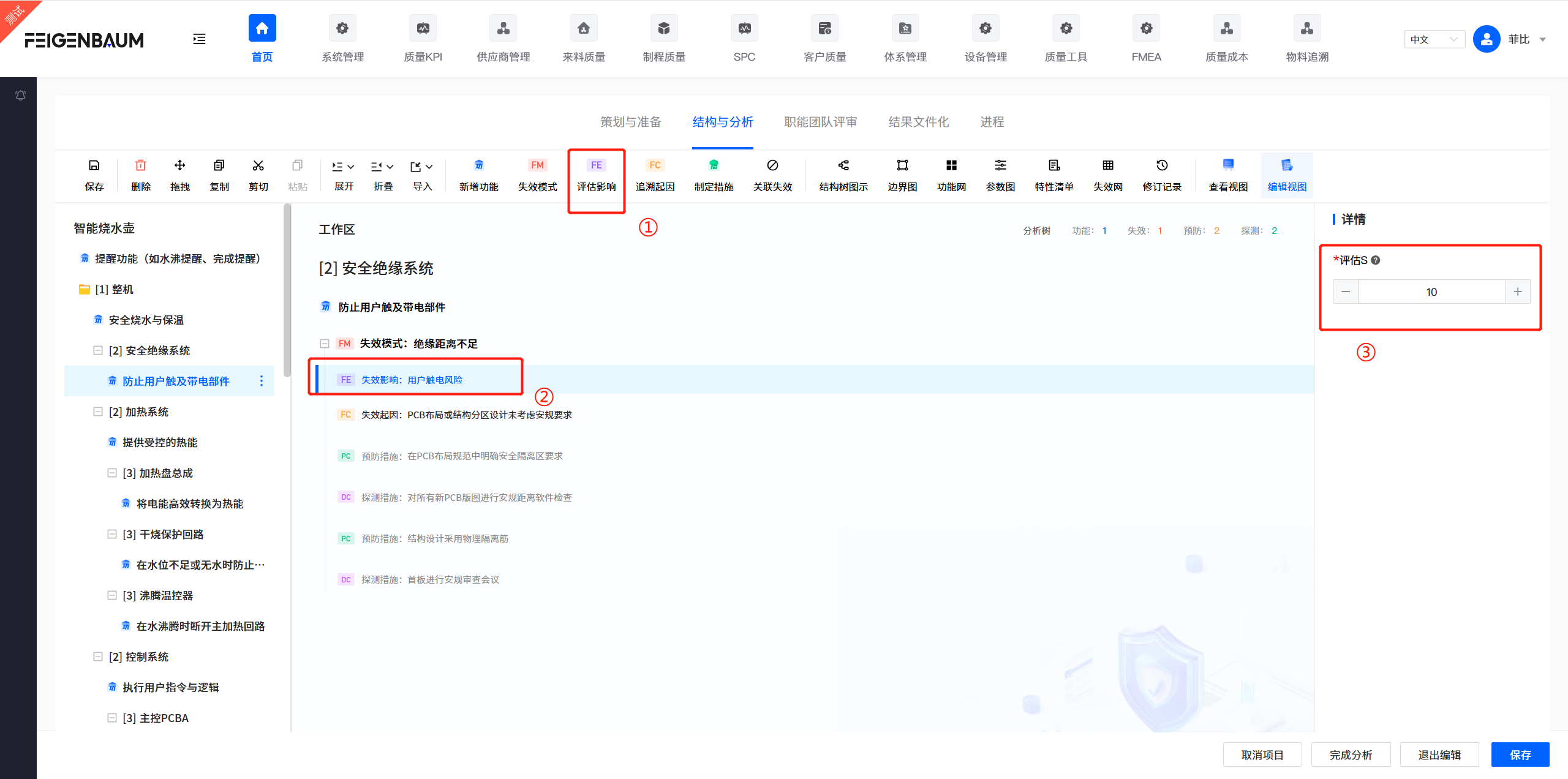This screenshot has height=779, width=1568.
Task: Switch to the 策划与准备 tab
Action: click(x=630, y=122)
